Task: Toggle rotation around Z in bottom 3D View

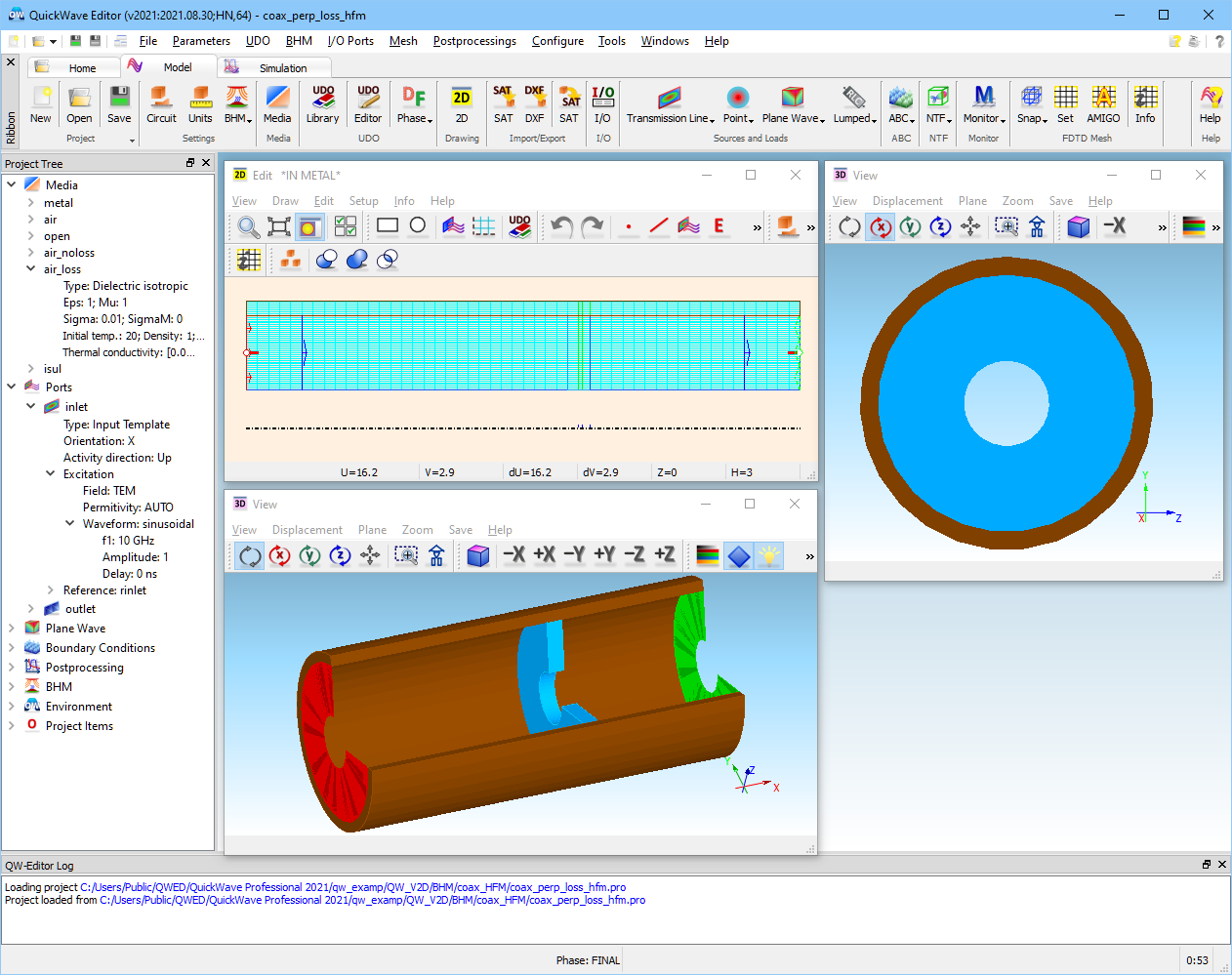Action: 340,556
